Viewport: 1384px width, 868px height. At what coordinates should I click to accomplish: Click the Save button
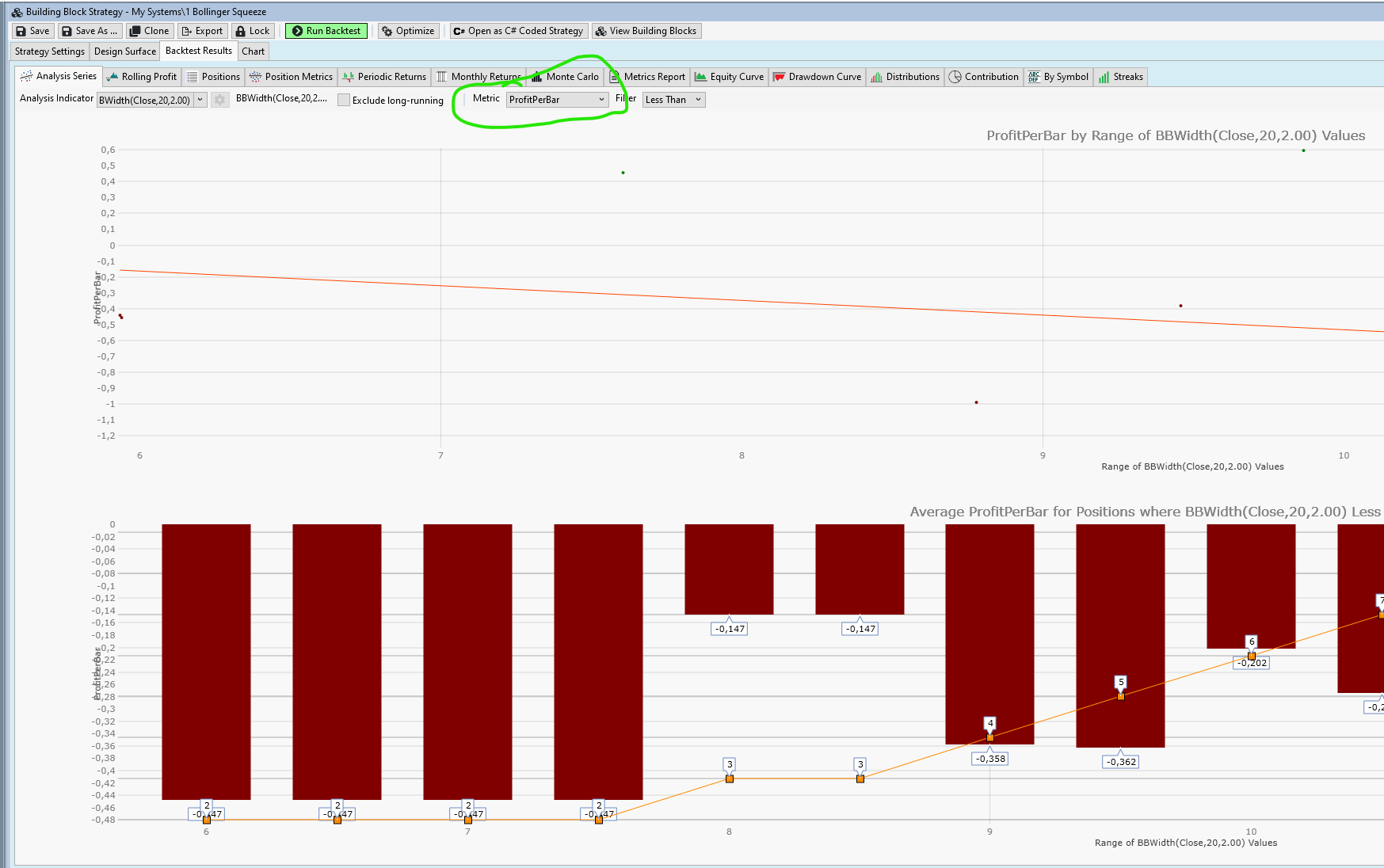click(x=32, y=31)
